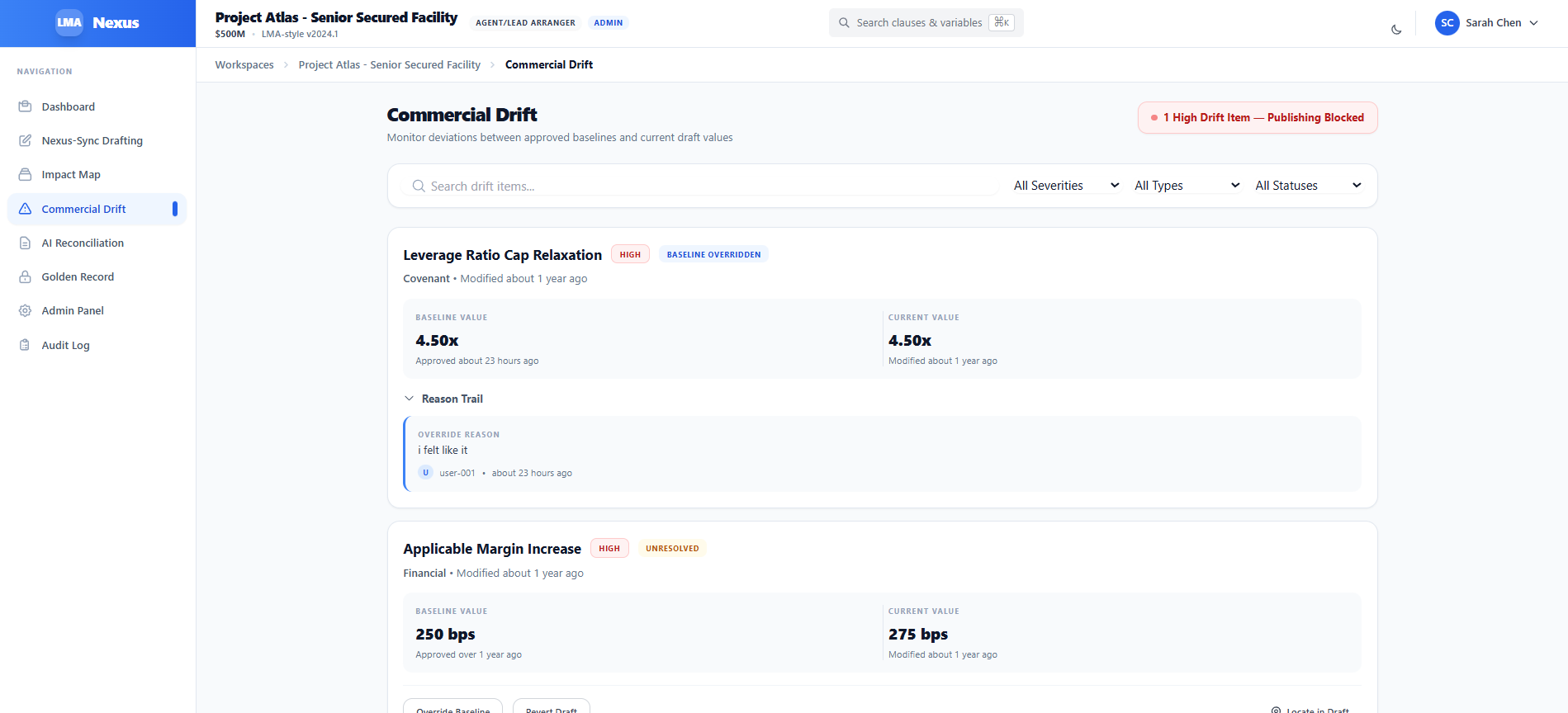
Task: Click the AI Reconciliation document icon
Action: point(26,243)
